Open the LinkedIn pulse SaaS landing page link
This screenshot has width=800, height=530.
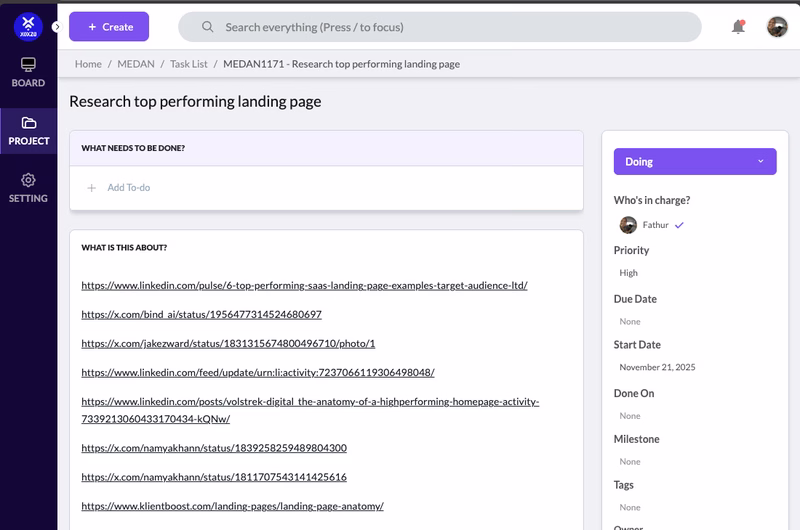305,286
